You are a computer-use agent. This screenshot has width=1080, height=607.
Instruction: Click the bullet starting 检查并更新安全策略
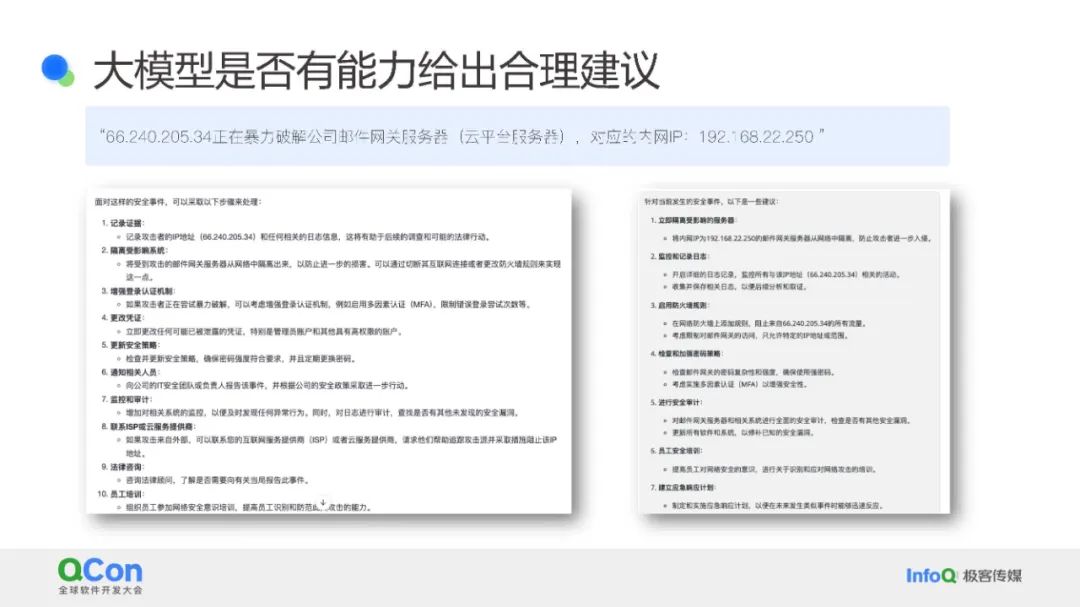(x=240, y=358)
